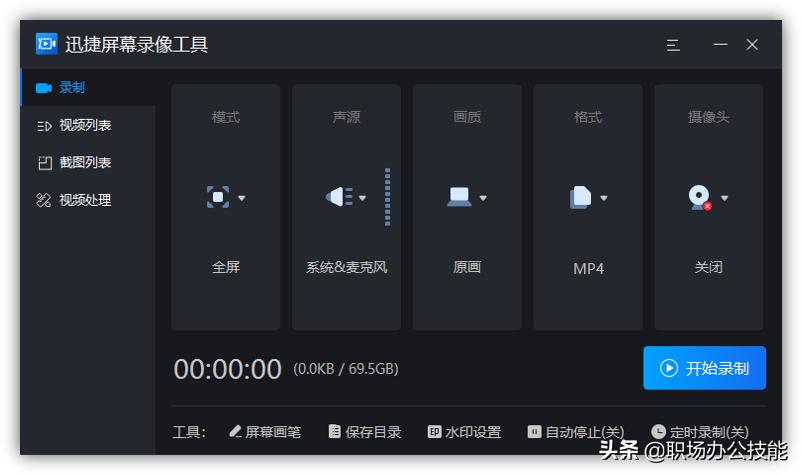The height and width of the screenshot is (475, 802).
Task: Click the 关闭 camera status label
Action: click(x=708, y=267)
